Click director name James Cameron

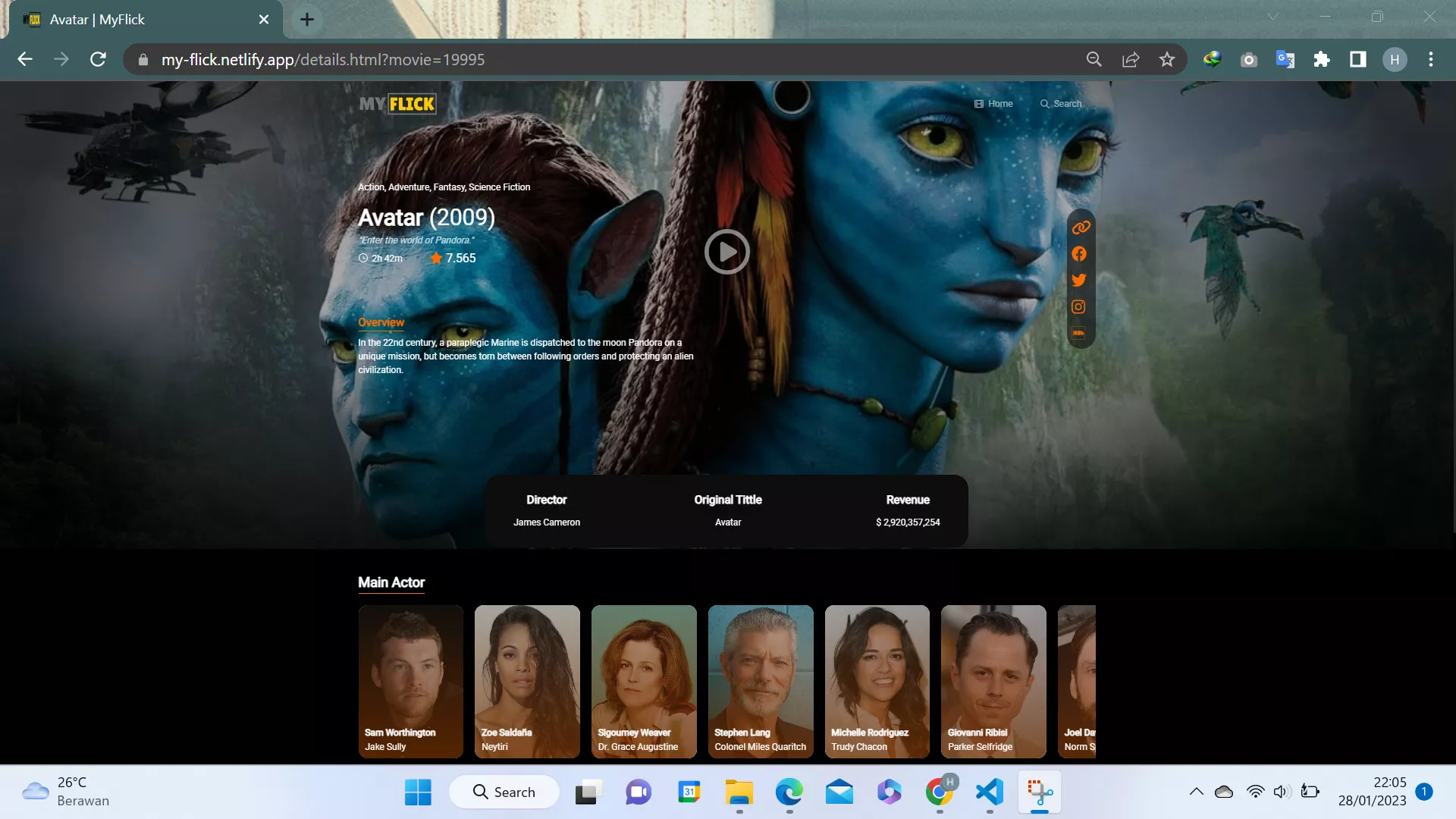tap(546, 522)
